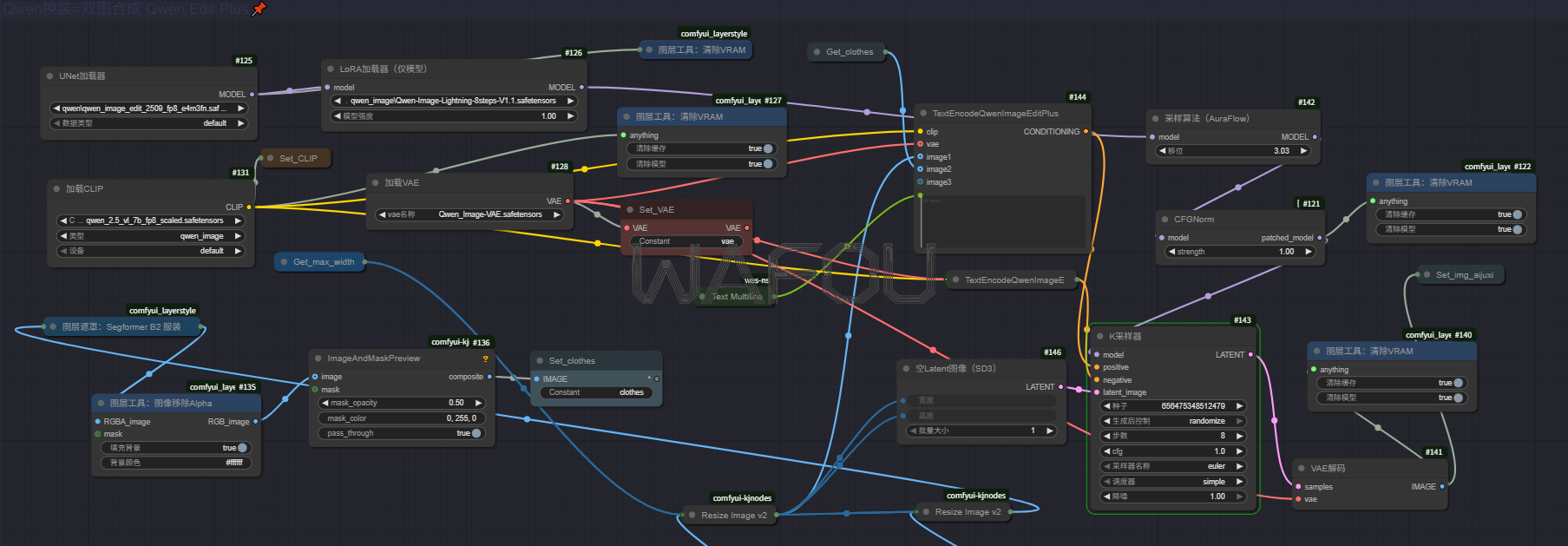Toggle the pass_through switch in ImageAndMaskPreview
This screenshot has height=546, width=1568.
(x=476, y=433)
